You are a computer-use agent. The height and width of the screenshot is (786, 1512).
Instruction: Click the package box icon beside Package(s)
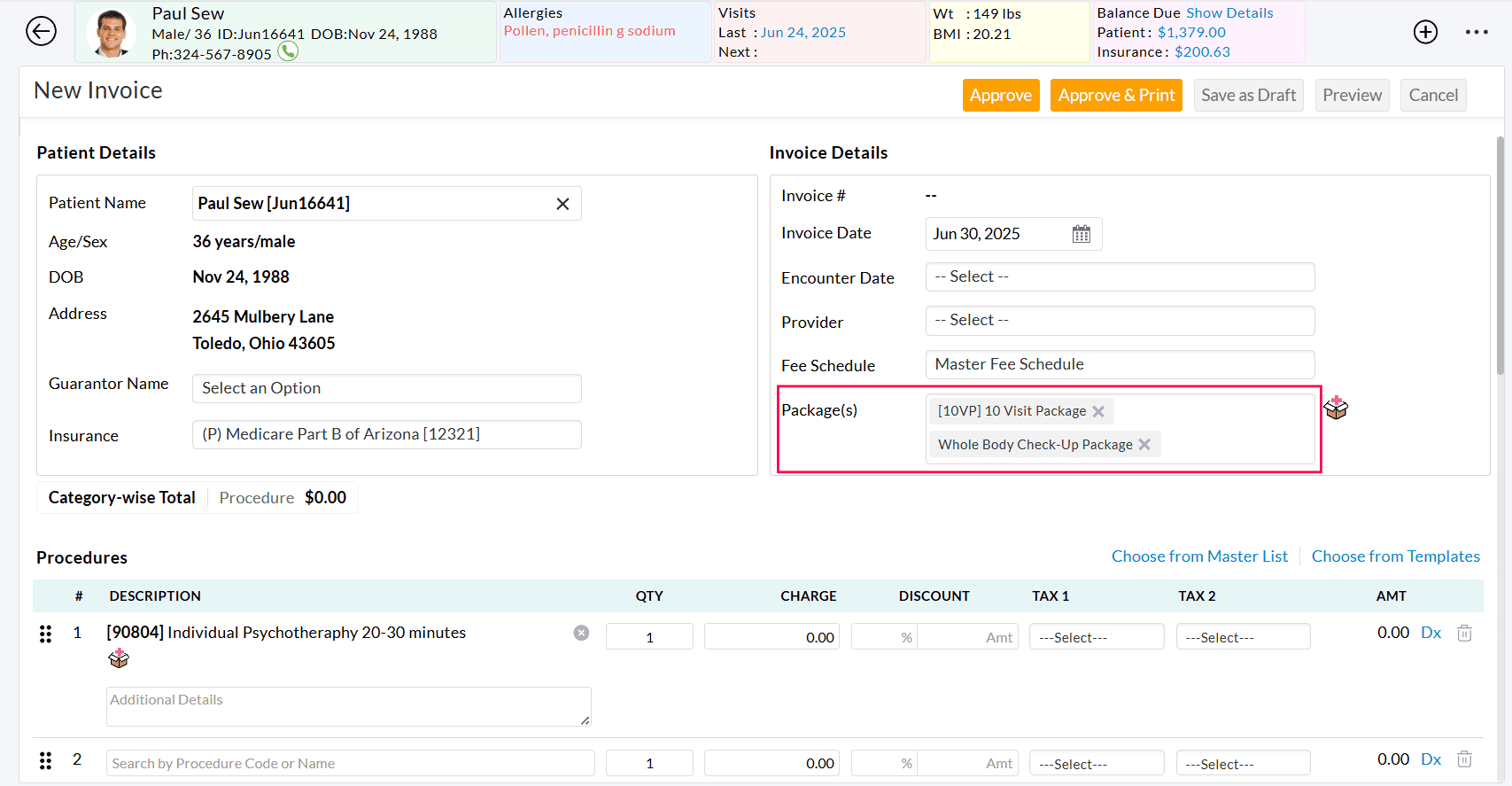(x=1336, y=408)
